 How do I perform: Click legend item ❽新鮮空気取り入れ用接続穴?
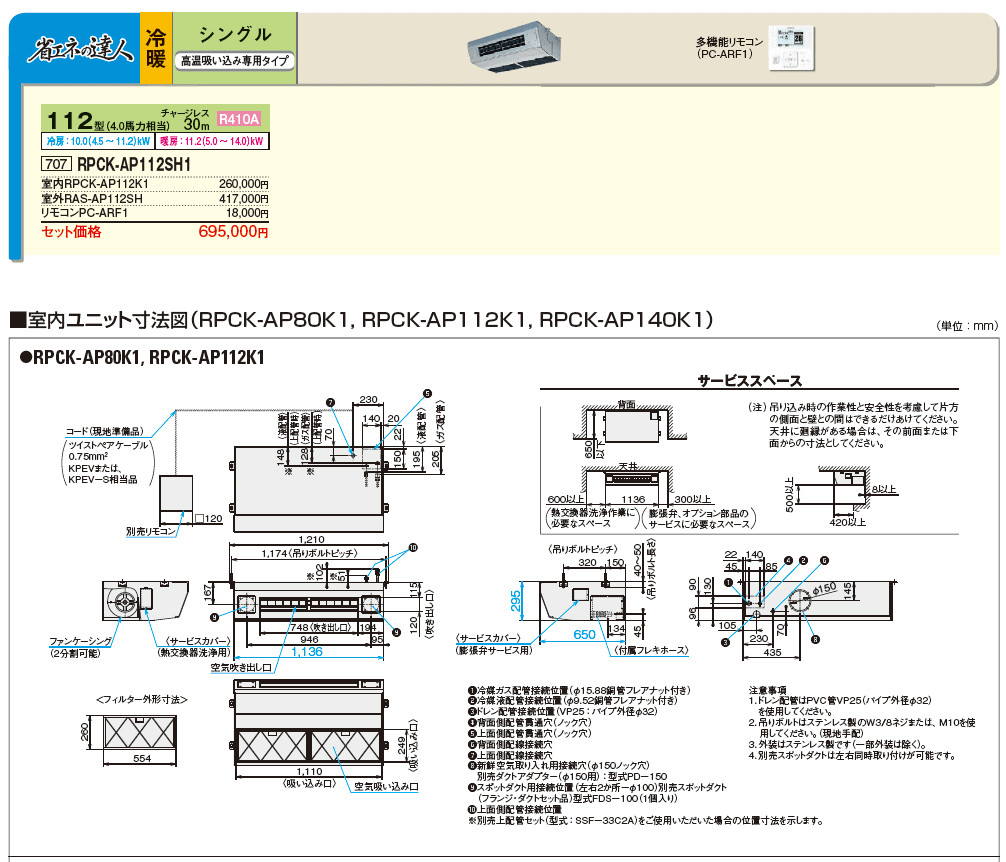point(559,766)
